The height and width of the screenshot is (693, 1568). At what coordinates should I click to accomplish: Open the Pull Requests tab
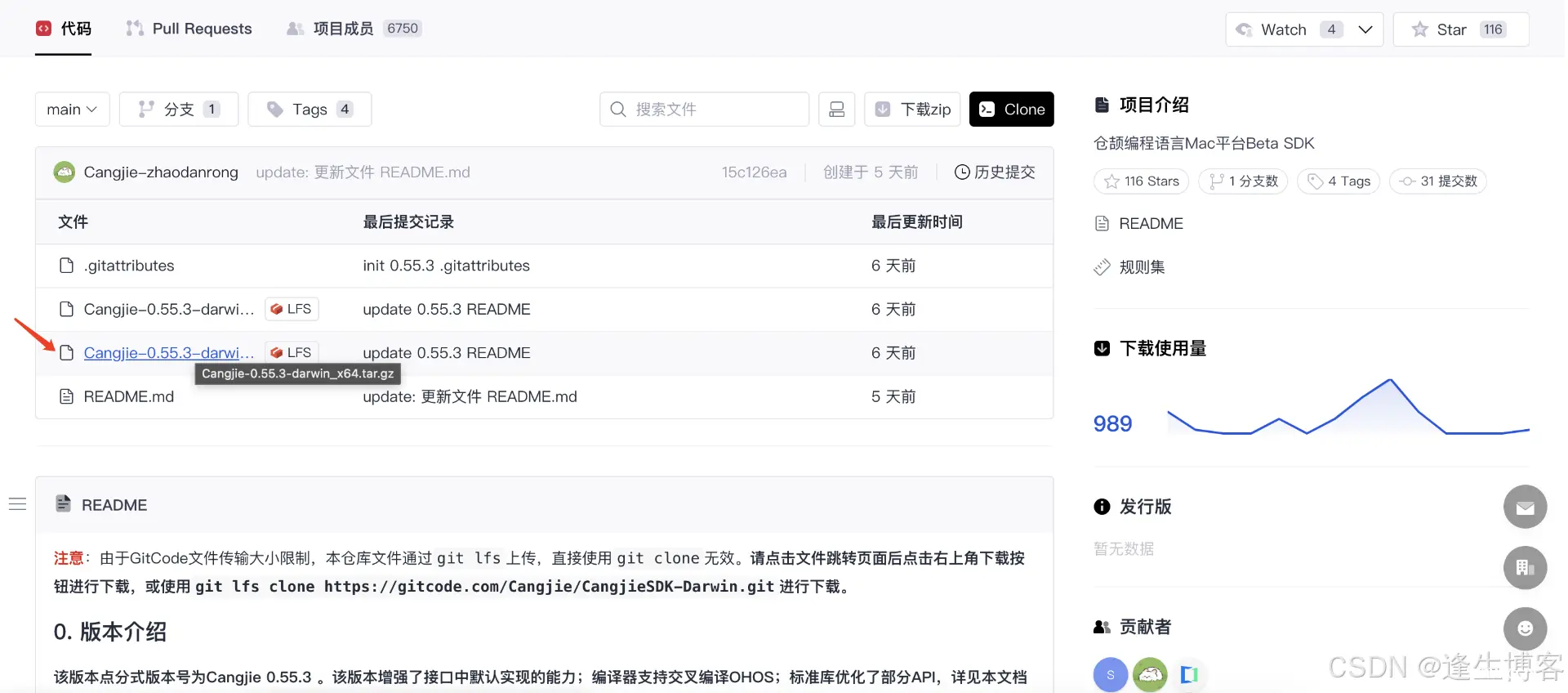(x=189, y=29)
